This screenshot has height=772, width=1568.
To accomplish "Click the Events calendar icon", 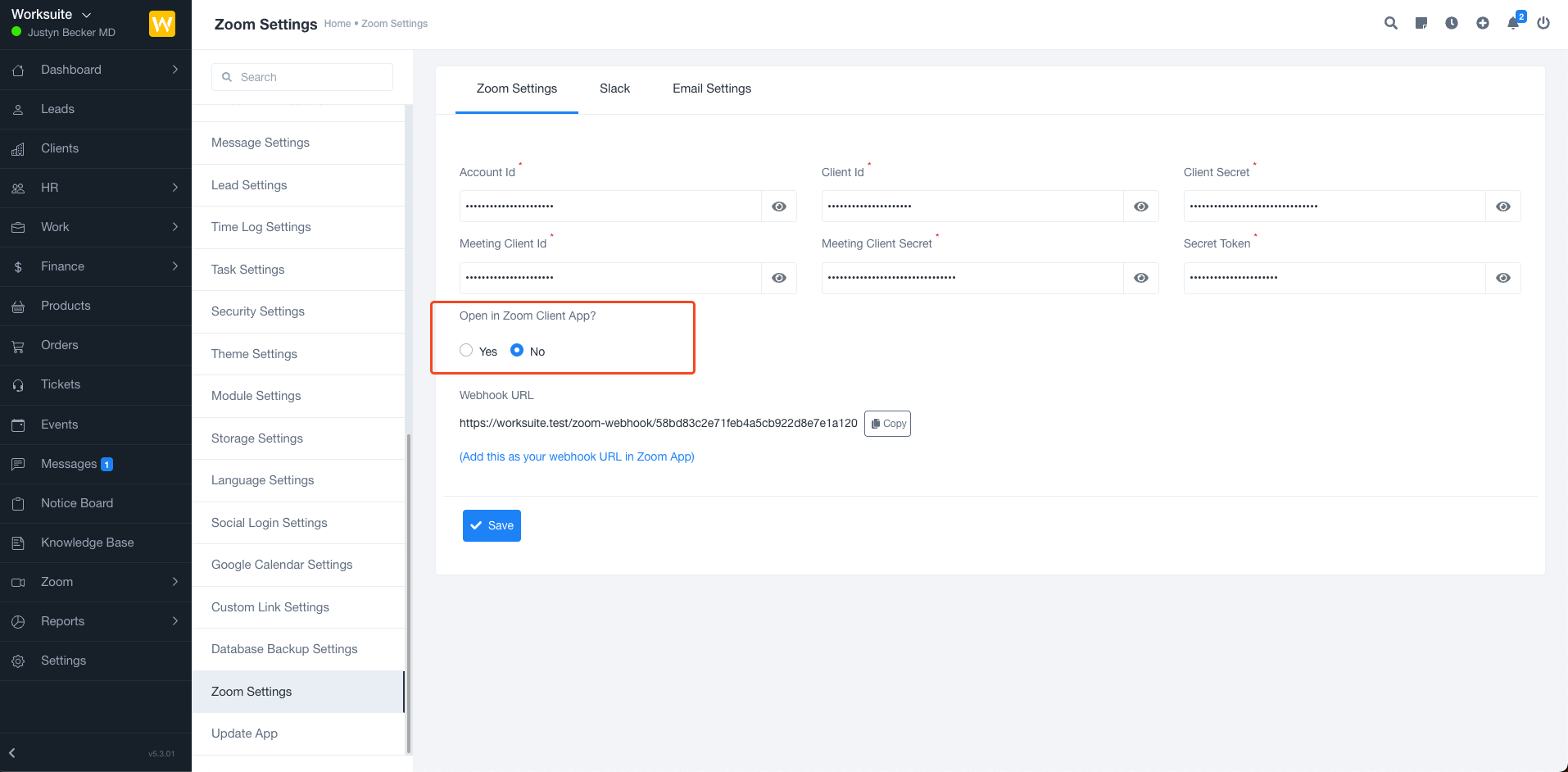I will [x=18, y=425].
